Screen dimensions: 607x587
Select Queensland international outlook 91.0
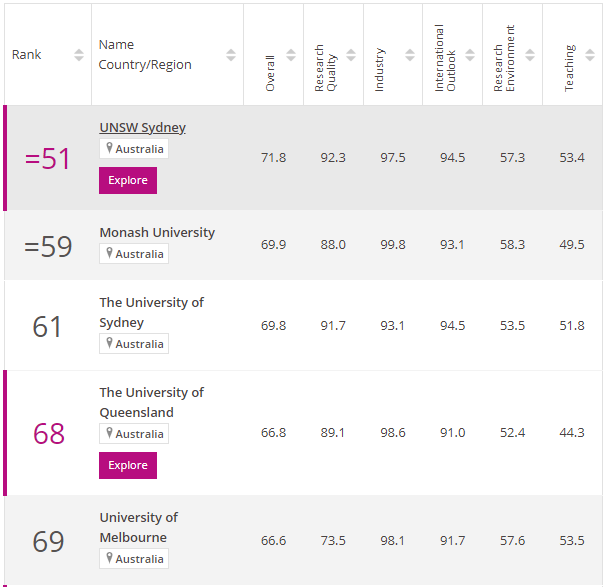pyautogui.click(x=453, y=433)
